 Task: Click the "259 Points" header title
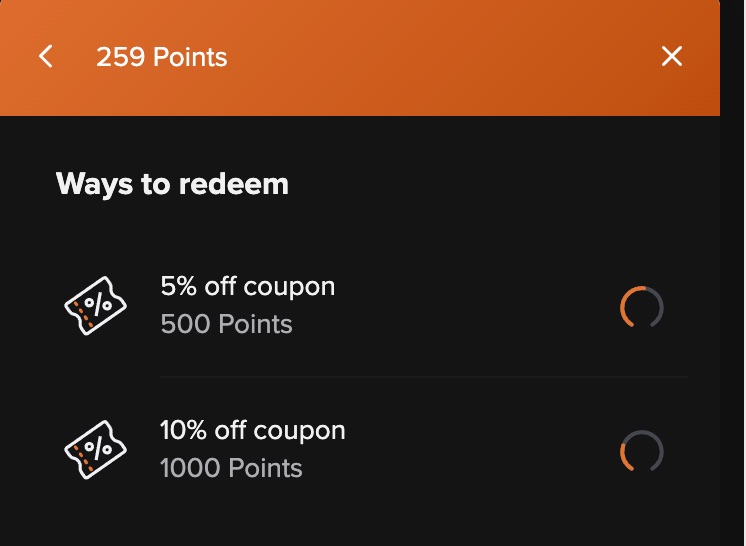[161, 57]
